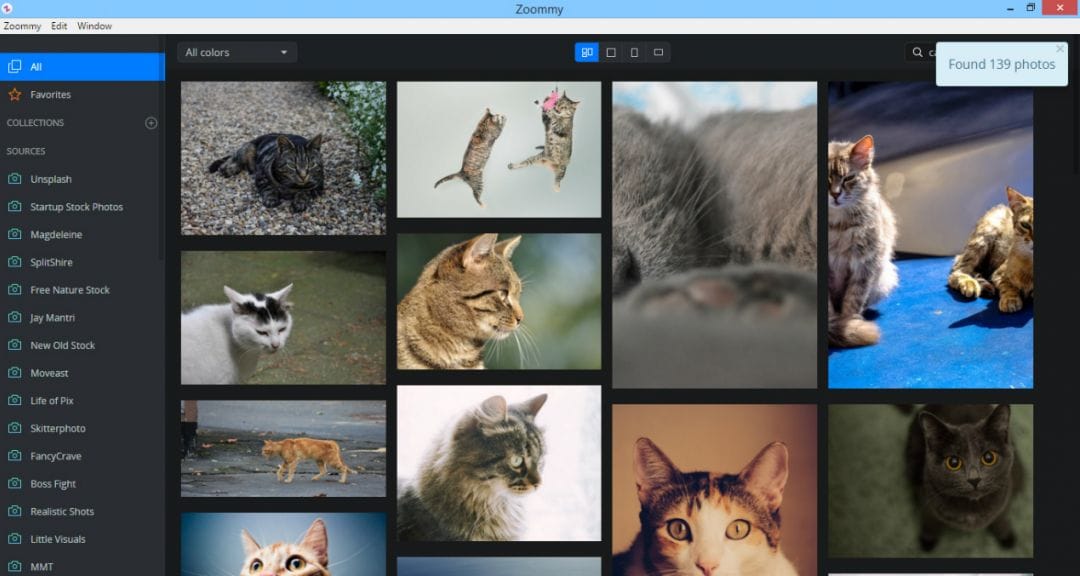Image resolution: width=1080 pixels, height=576 pixels.
Task: Click the camera icon beside MMT
Action: [x=14, y=566]
